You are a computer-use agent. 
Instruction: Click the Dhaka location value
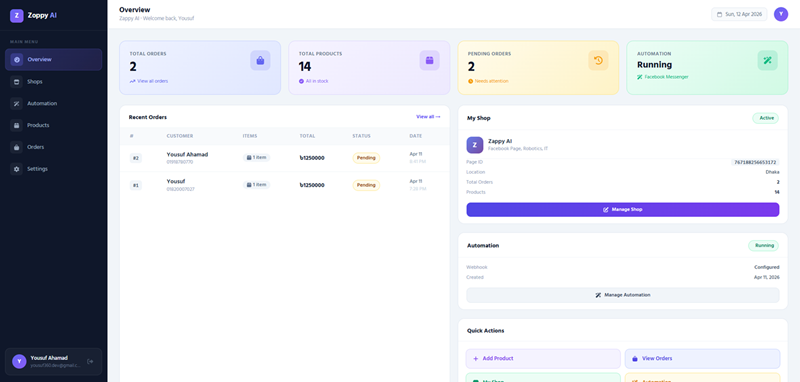tap(772, 172)
